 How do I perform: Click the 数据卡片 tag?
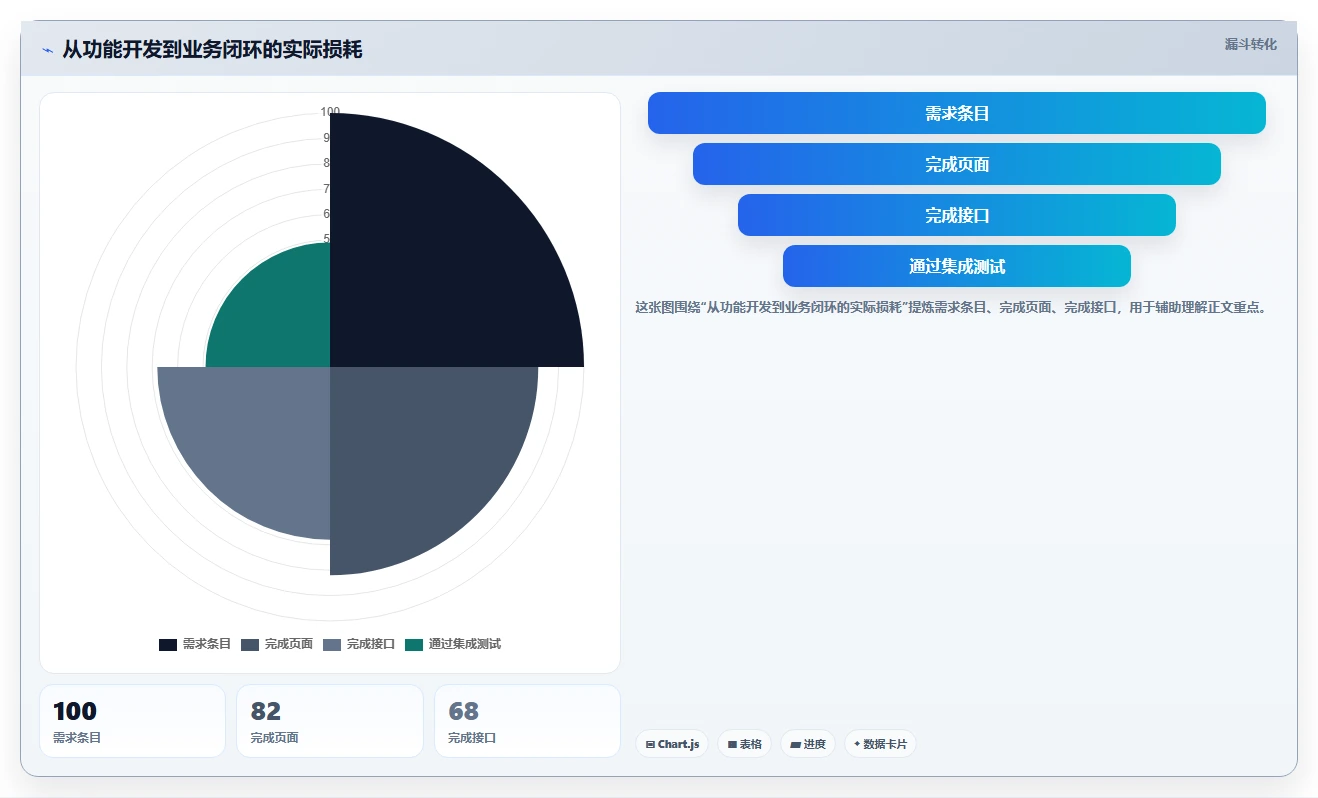click(x=880, y=744)
